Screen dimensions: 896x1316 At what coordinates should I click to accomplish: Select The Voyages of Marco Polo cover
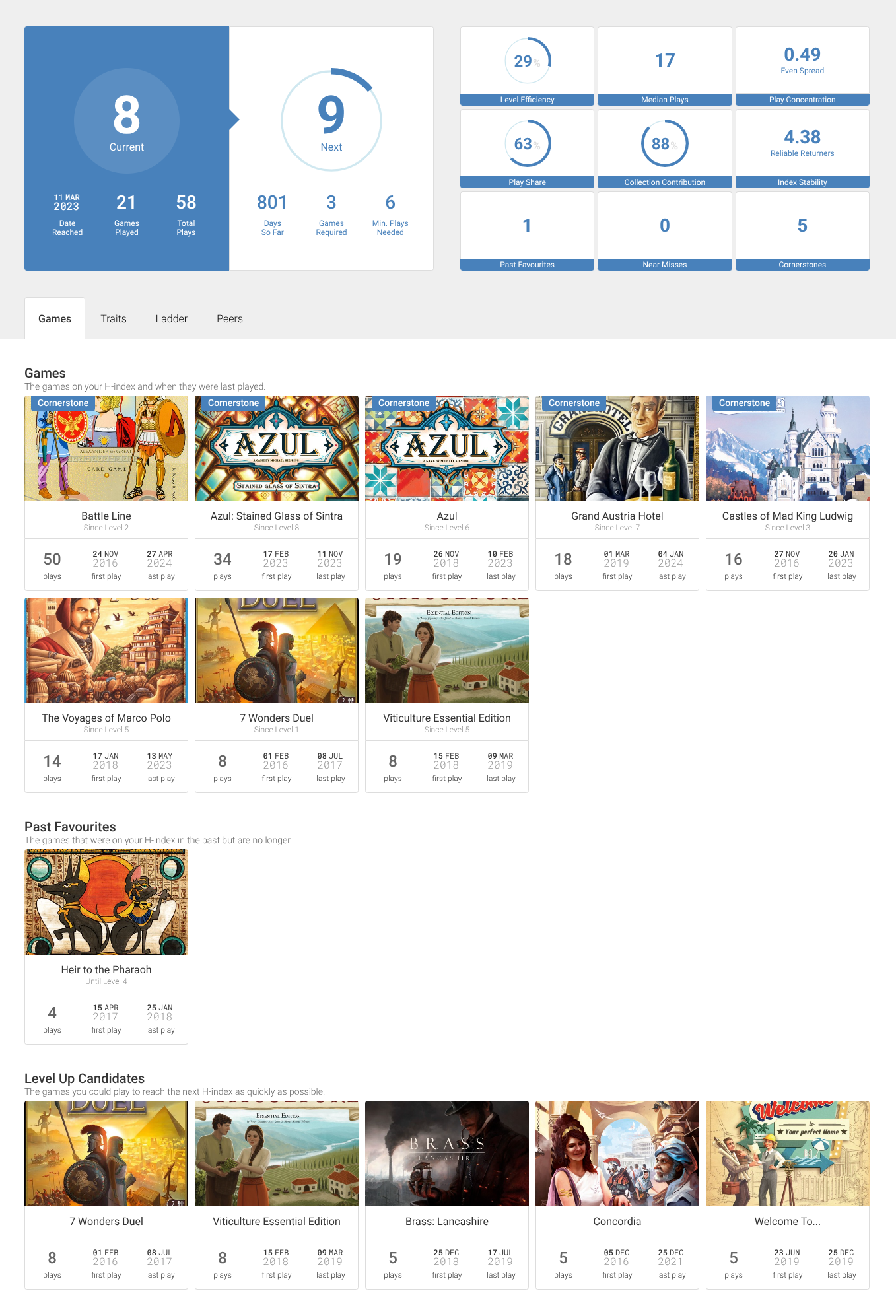tap(106, 650)
